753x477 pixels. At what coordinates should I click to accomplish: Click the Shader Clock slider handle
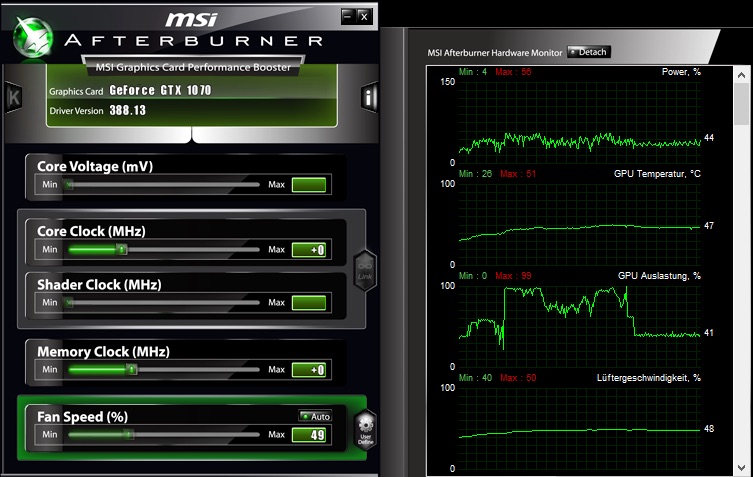coord(70,303)
